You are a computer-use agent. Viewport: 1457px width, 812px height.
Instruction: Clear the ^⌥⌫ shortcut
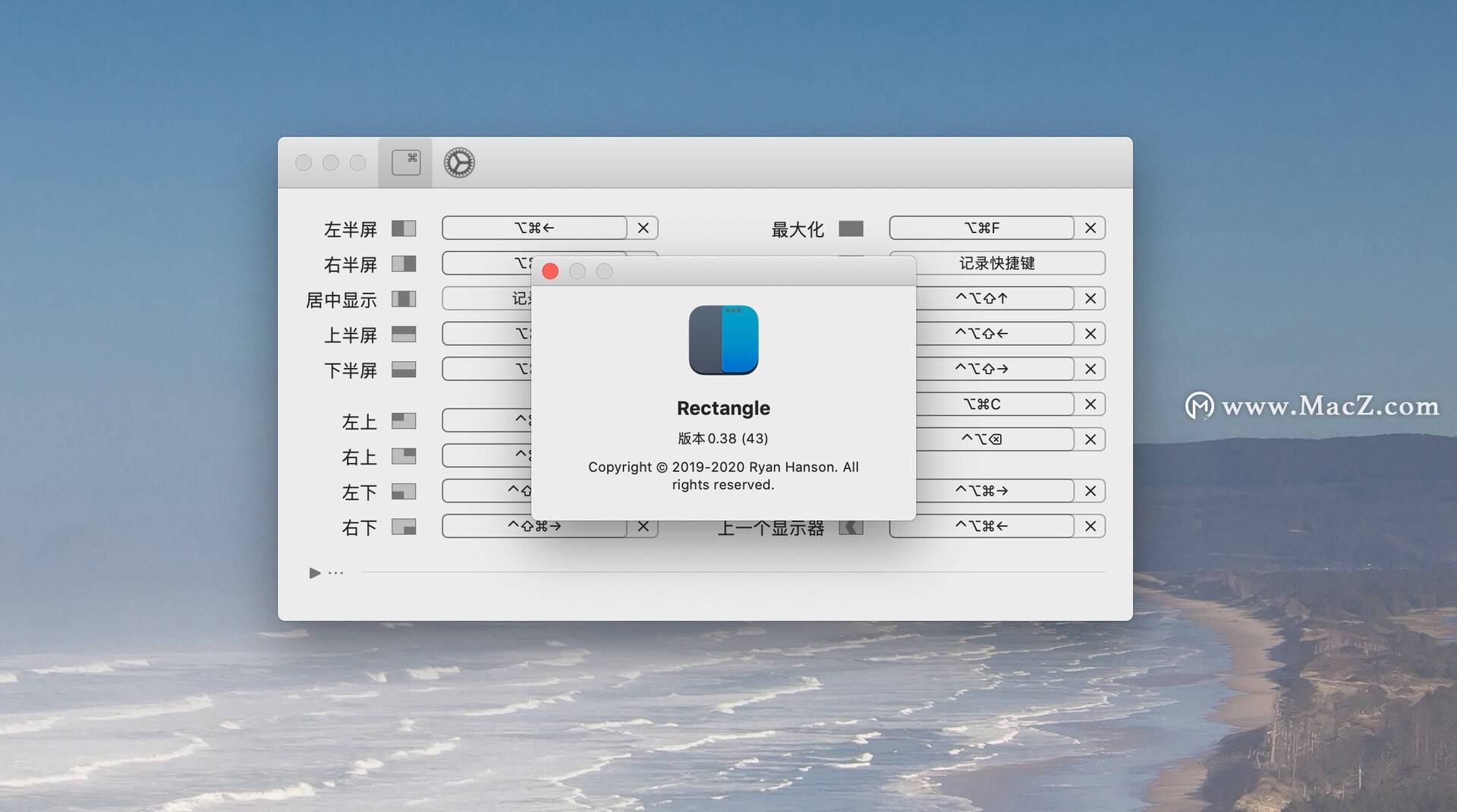1090,439
